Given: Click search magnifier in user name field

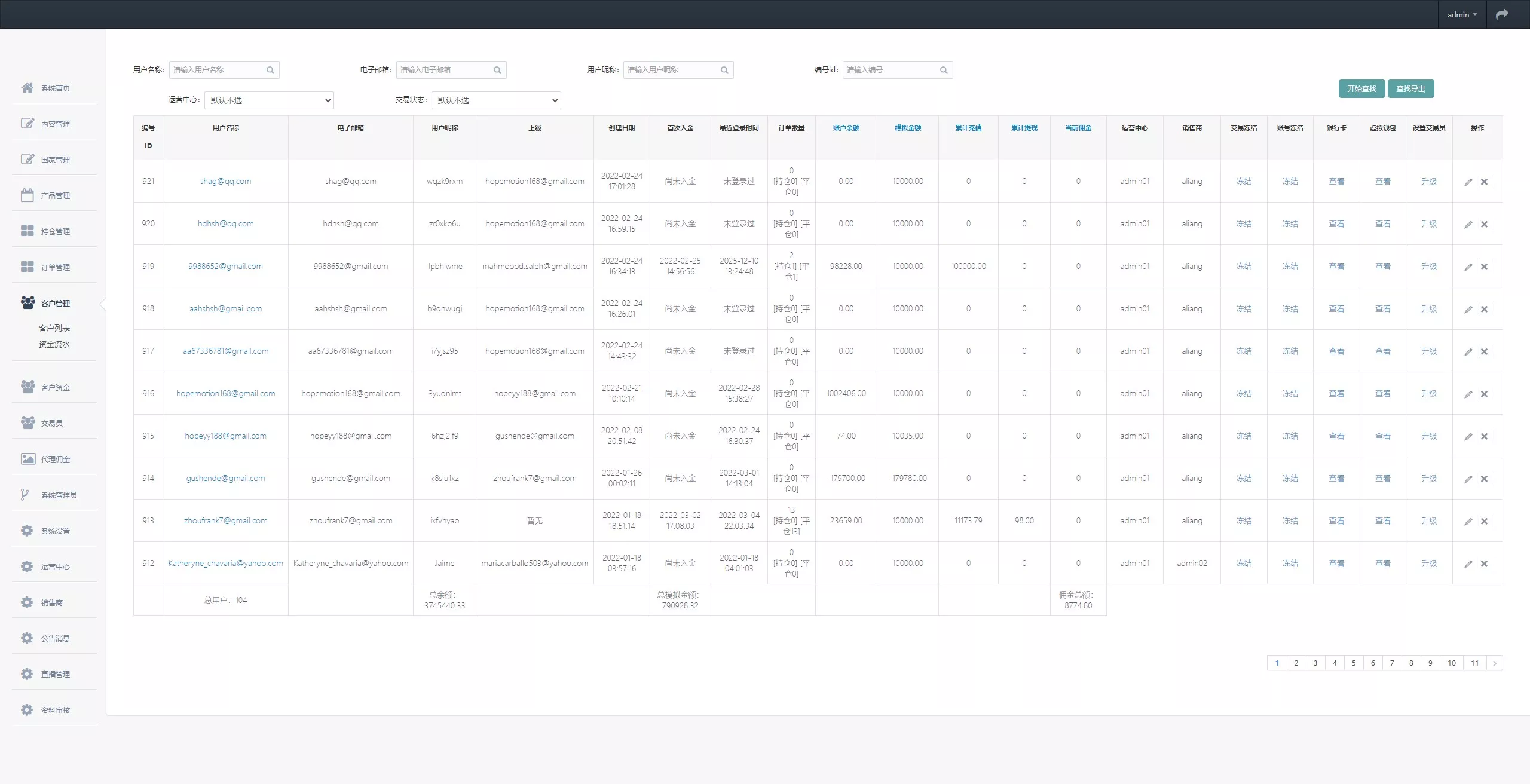Looking at the screenshot, I should (270, 71).
